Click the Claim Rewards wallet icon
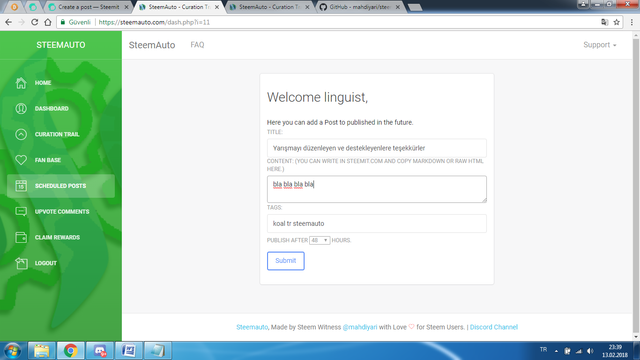The image size is (640, 360). (21, 237)
